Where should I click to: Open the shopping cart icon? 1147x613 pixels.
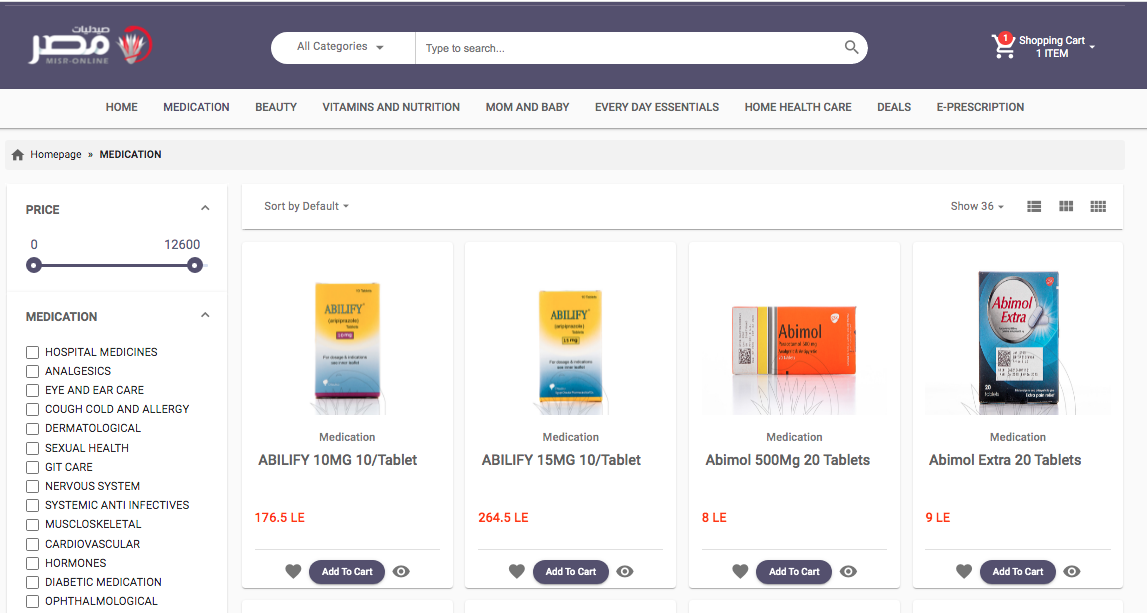click(x=1003, y=46)
